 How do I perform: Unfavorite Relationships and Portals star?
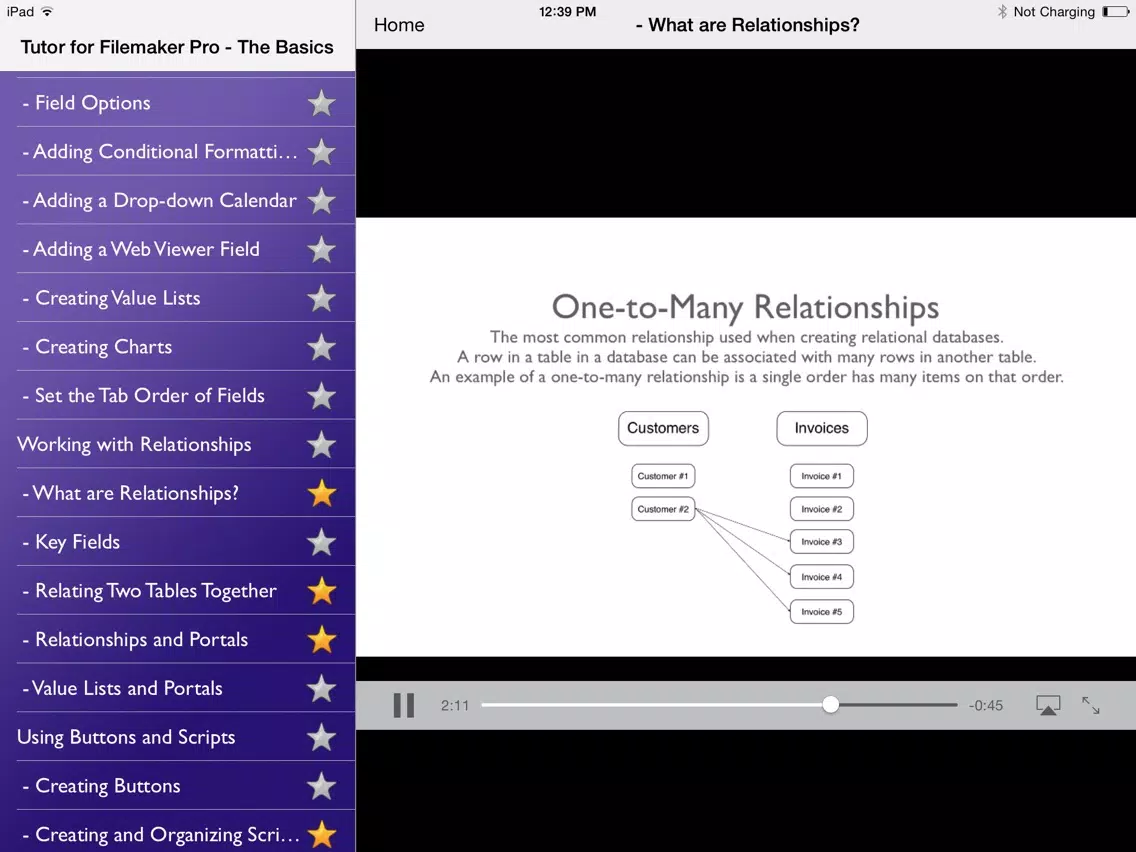321,640
